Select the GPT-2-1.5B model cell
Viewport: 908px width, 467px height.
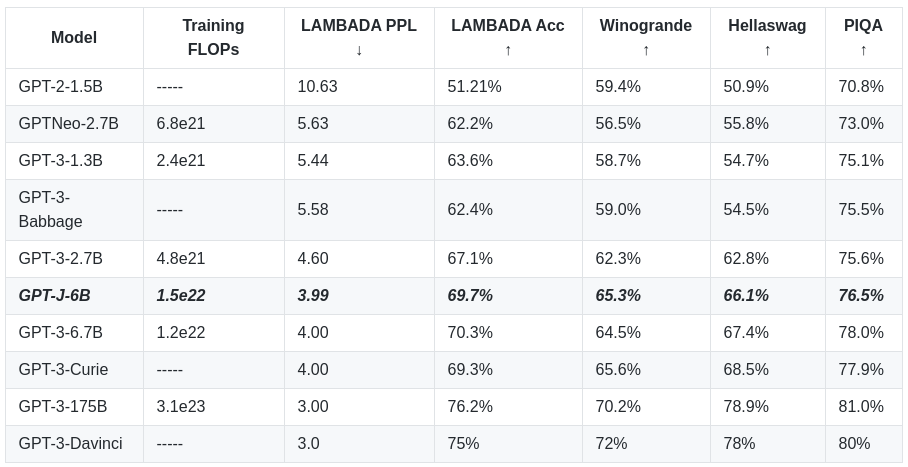[61, 87]
